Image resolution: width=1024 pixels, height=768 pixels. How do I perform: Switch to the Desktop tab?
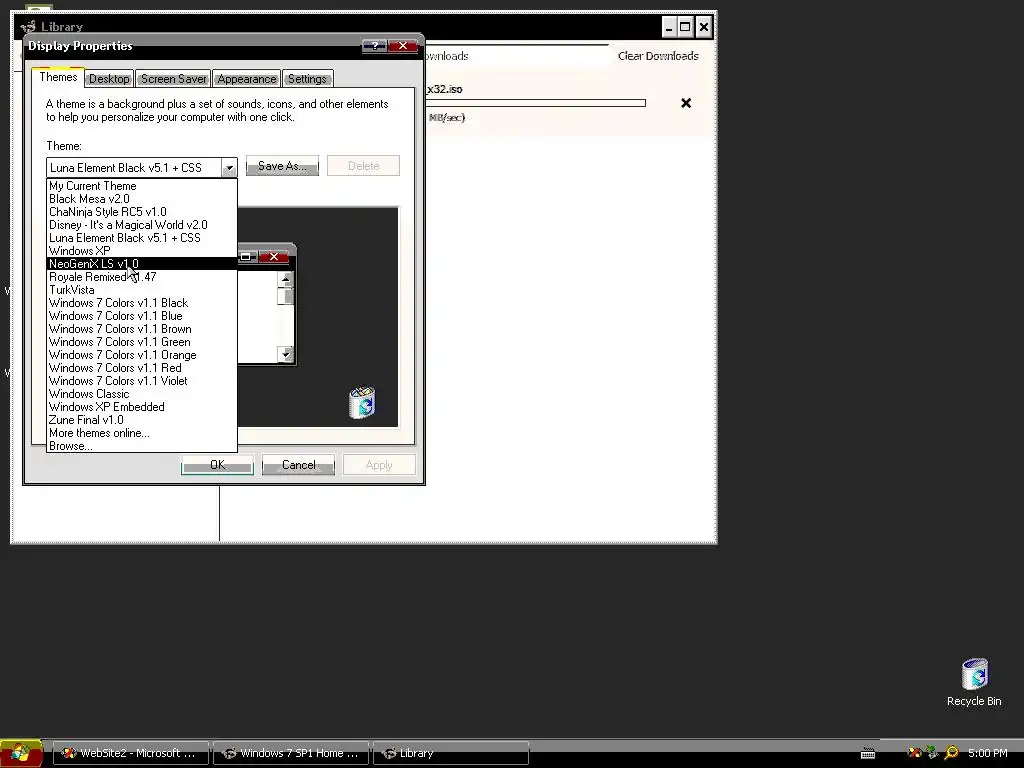pyautogui.click(x=109, y=79)
